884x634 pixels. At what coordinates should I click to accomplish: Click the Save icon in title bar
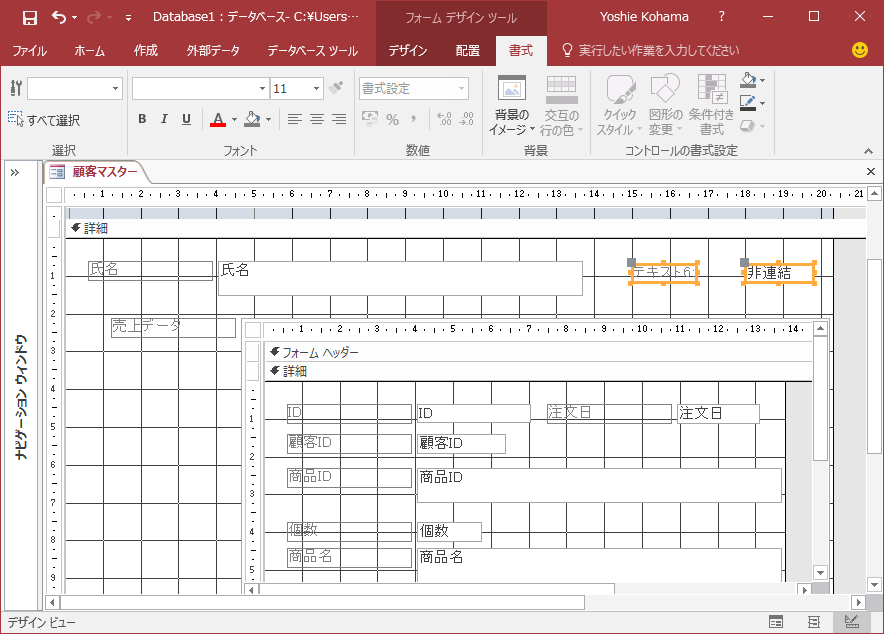coord(29,18)
